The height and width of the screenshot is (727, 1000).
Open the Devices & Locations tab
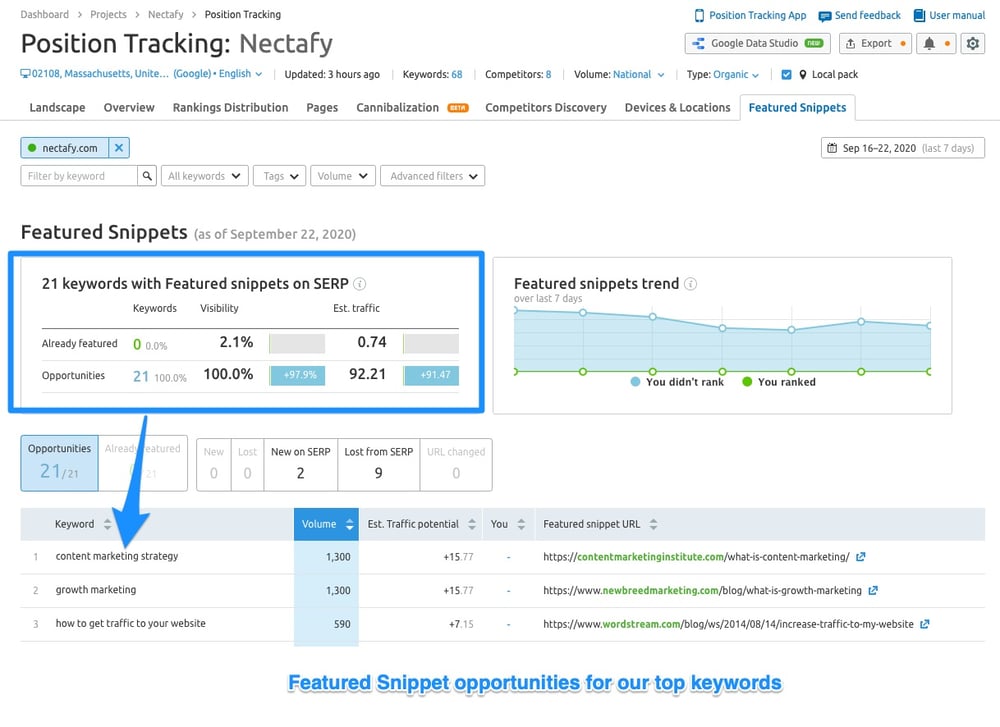pos(677,108)
